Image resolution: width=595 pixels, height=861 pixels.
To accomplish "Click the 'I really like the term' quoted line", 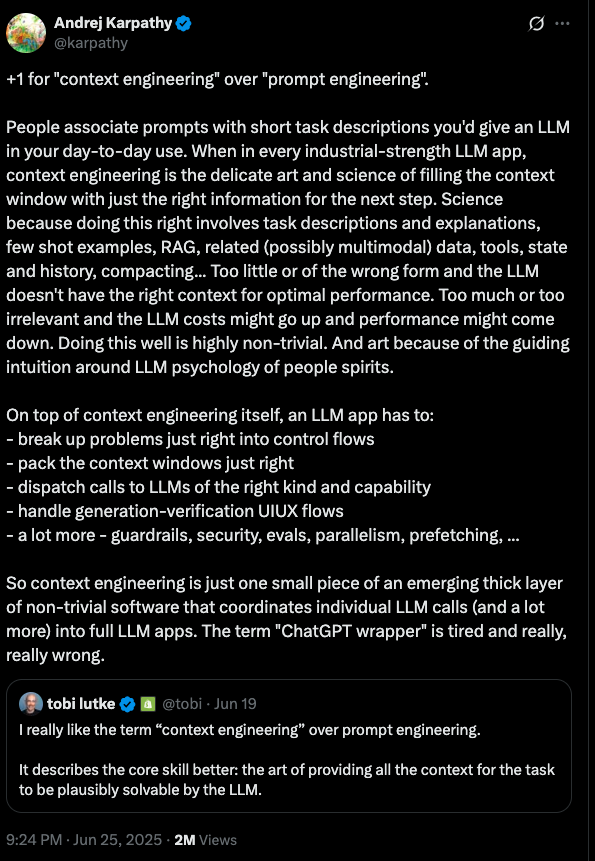I will click(x=250, y=730).
